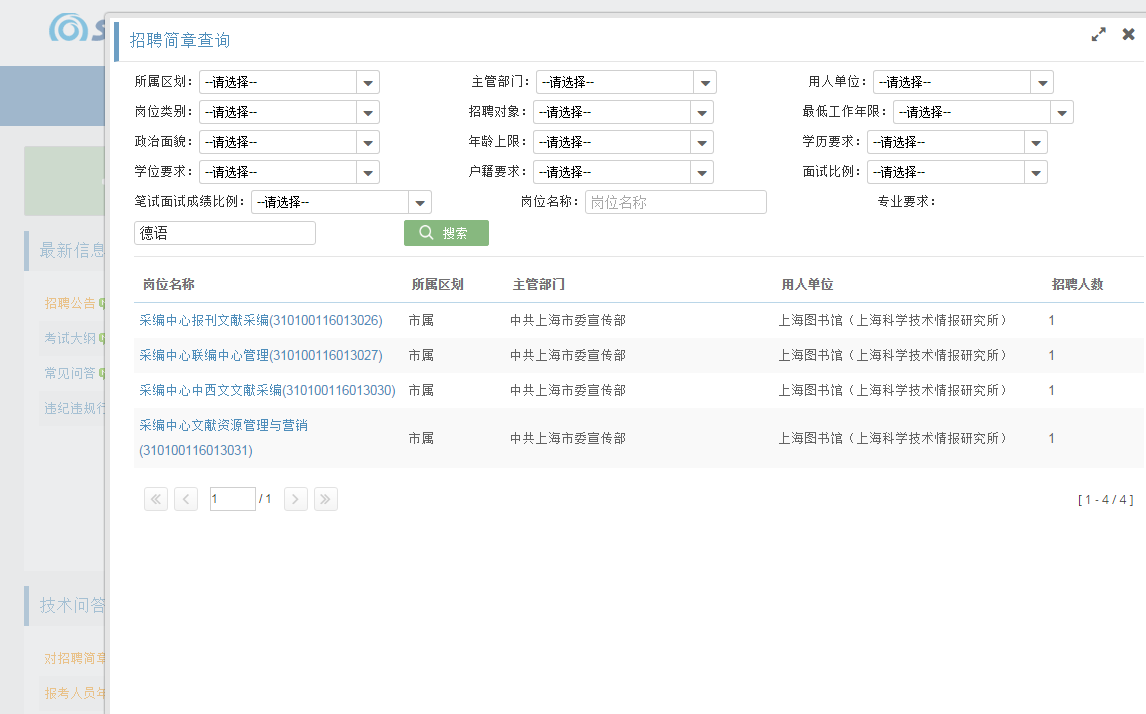The image size is (1146, 714).
Task: Click the 用人单位 column header
Action: point(808,284)
